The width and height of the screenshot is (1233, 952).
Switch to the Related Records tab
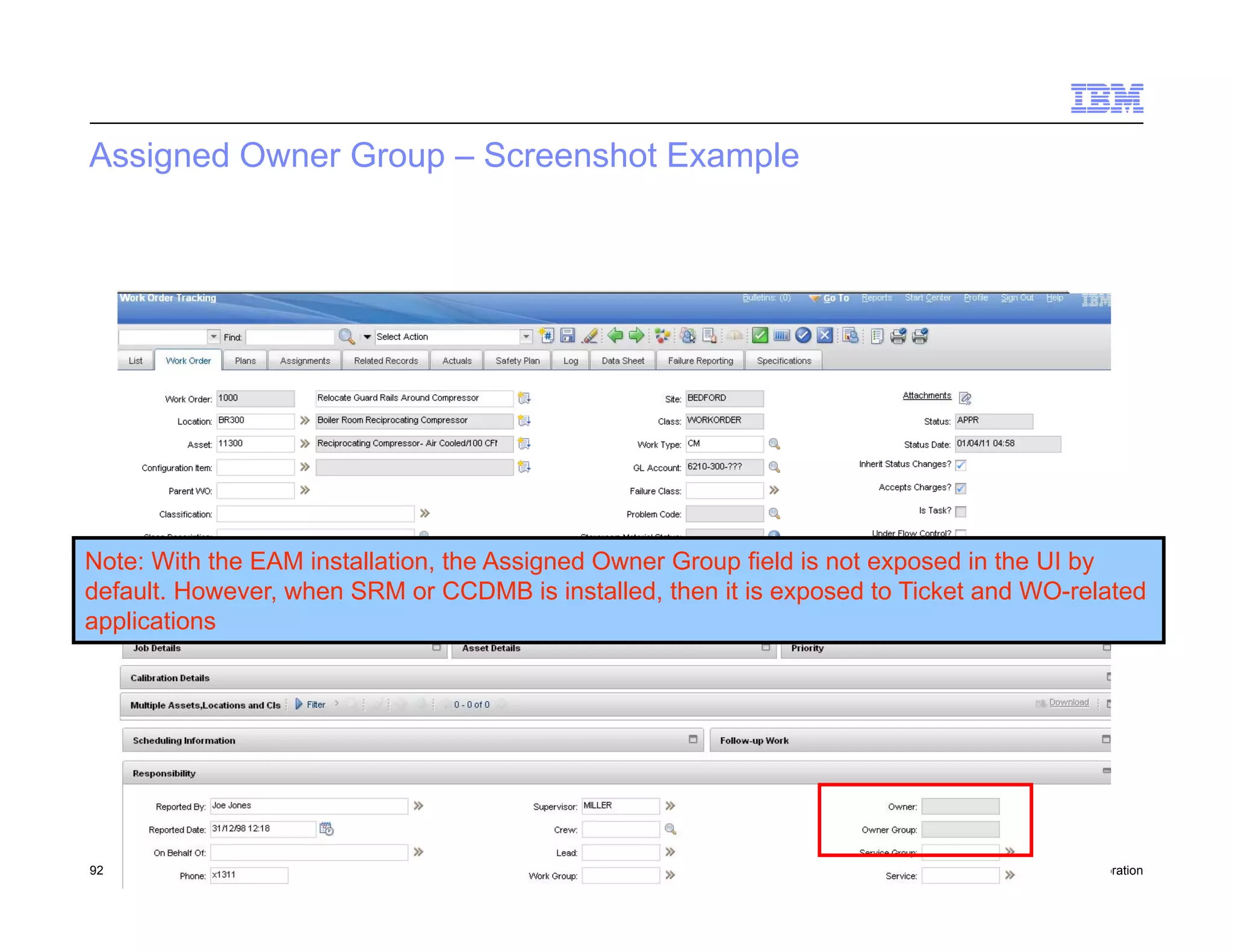pos(386,360)
